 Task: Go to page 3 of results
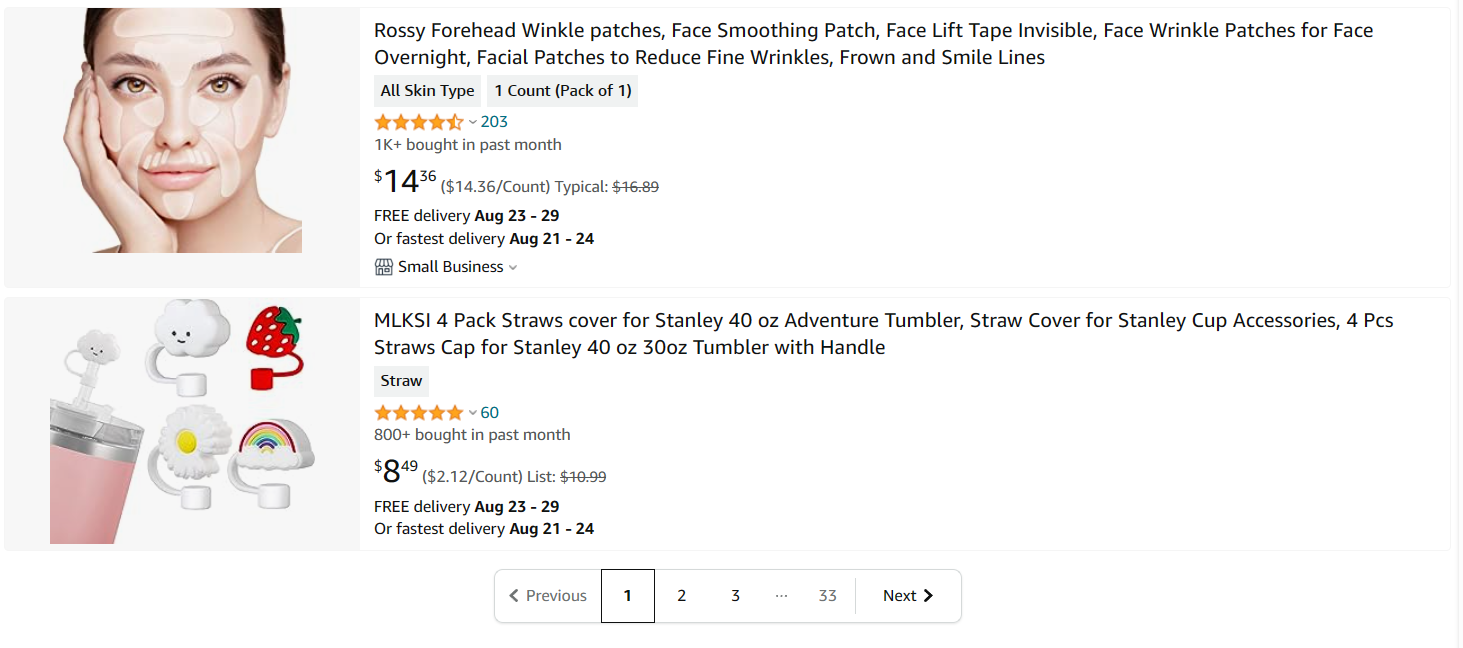coord(735,596)
